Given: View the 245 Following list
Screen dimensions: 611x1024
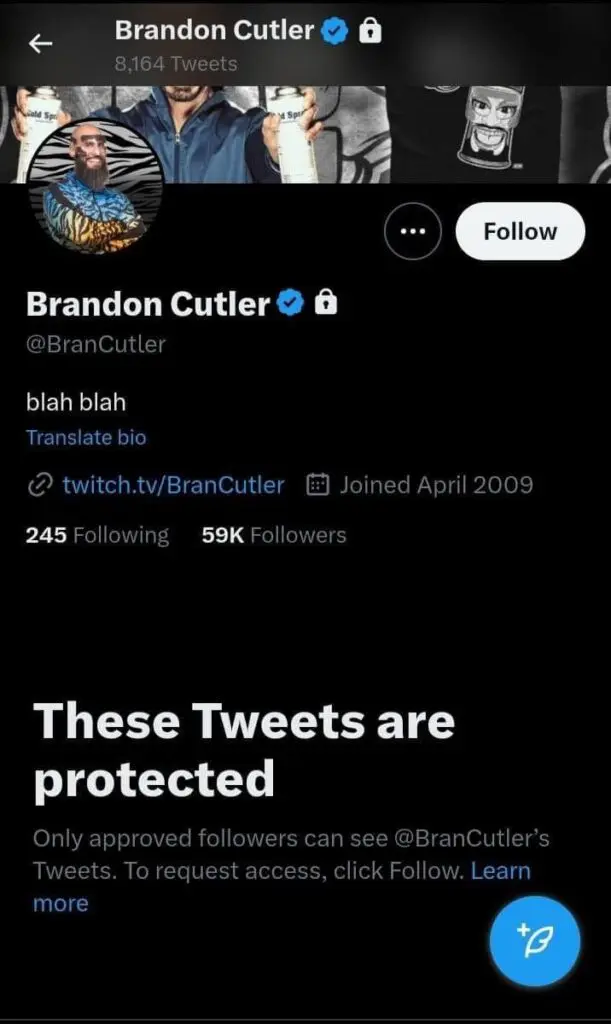Looking at the screenshot, I should pos(97,535).
